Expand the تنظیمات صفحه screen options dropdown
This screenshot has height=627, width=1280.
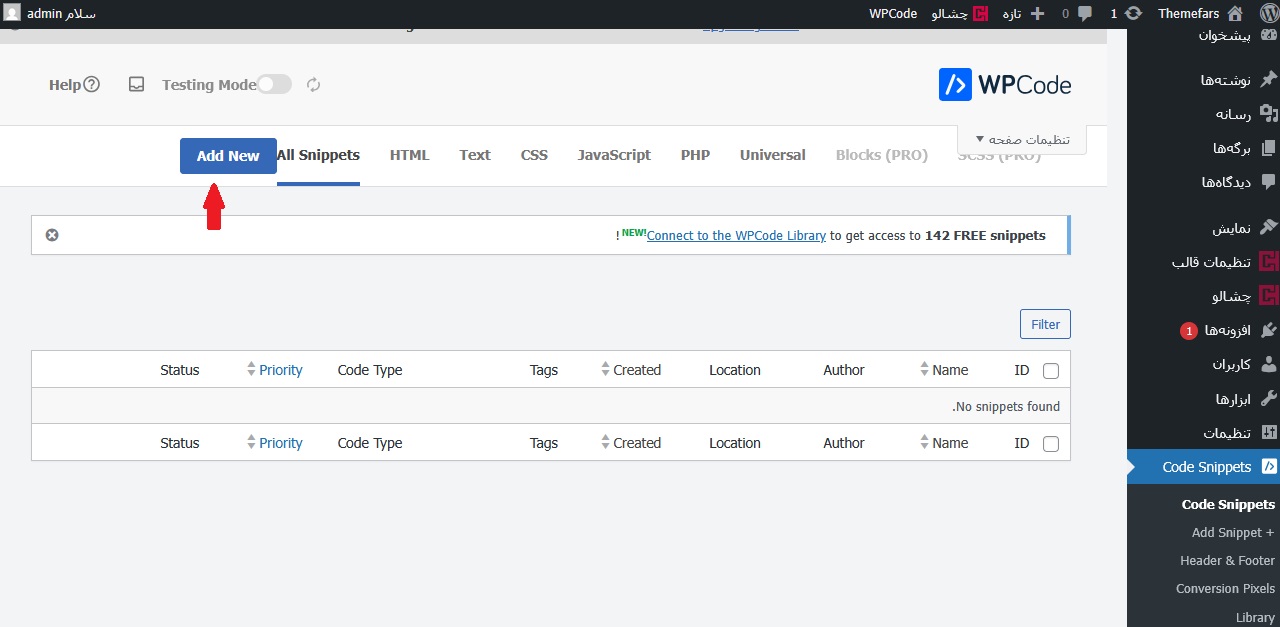pyautogui.click(x=1022, y=140)
